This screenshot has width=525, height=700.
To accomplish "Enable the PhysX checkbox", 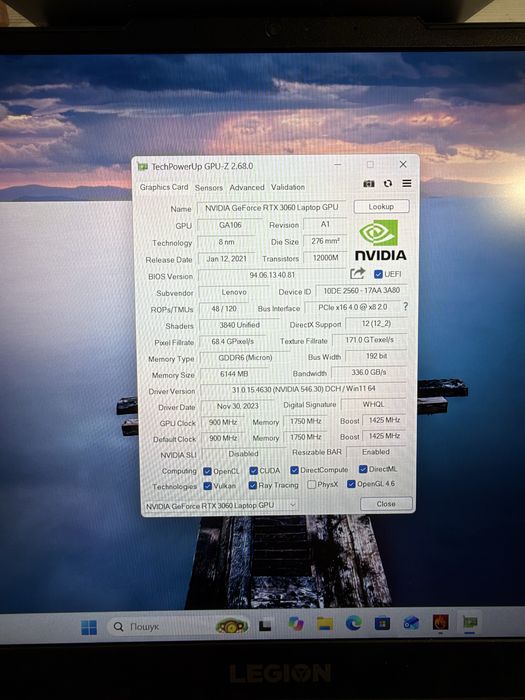I will click(312, 484).
